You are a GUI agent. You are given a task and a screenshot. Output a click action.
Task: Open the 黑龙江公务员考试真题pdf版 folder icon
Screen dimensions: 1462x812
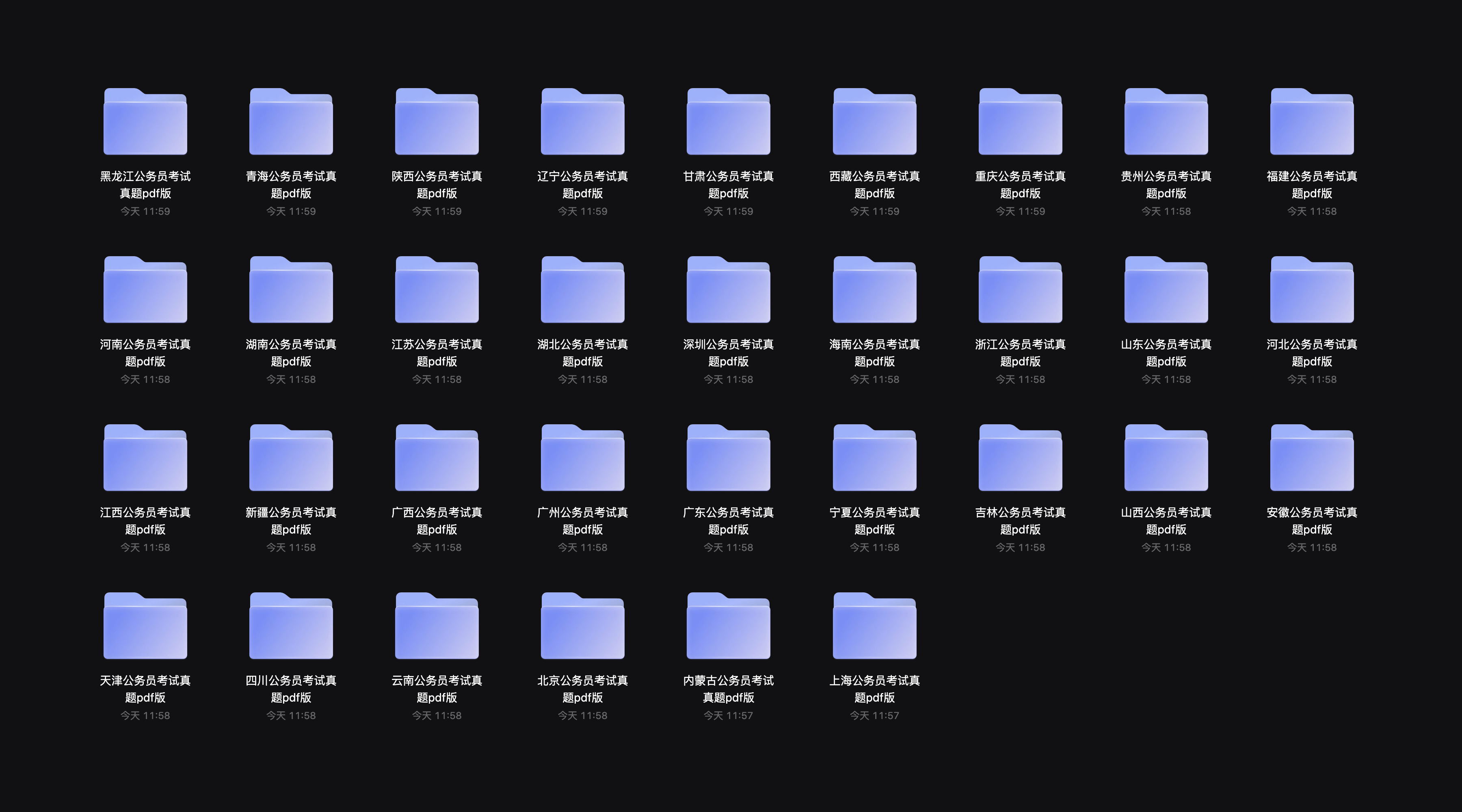(x=145, y=121)
